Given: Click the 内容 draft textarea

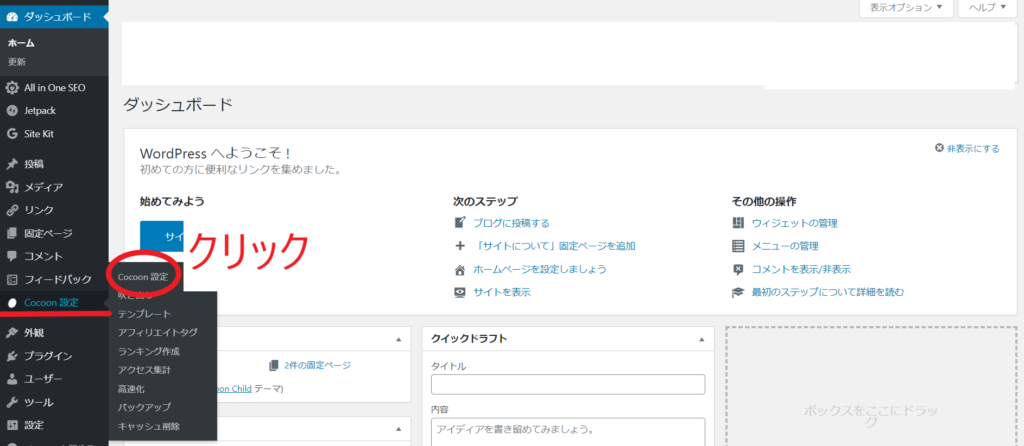Looking at the screenshot, I should click(568, 432).
